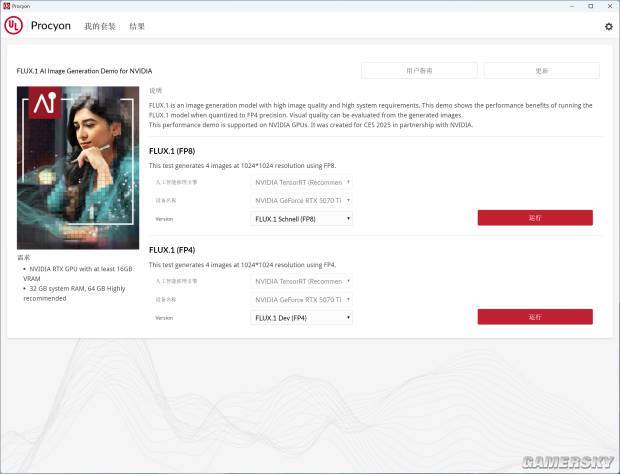Open FLUX.1 Schnell (FP8) version dropdown
This screenshot has width=620, height=474.
point(301,219)
